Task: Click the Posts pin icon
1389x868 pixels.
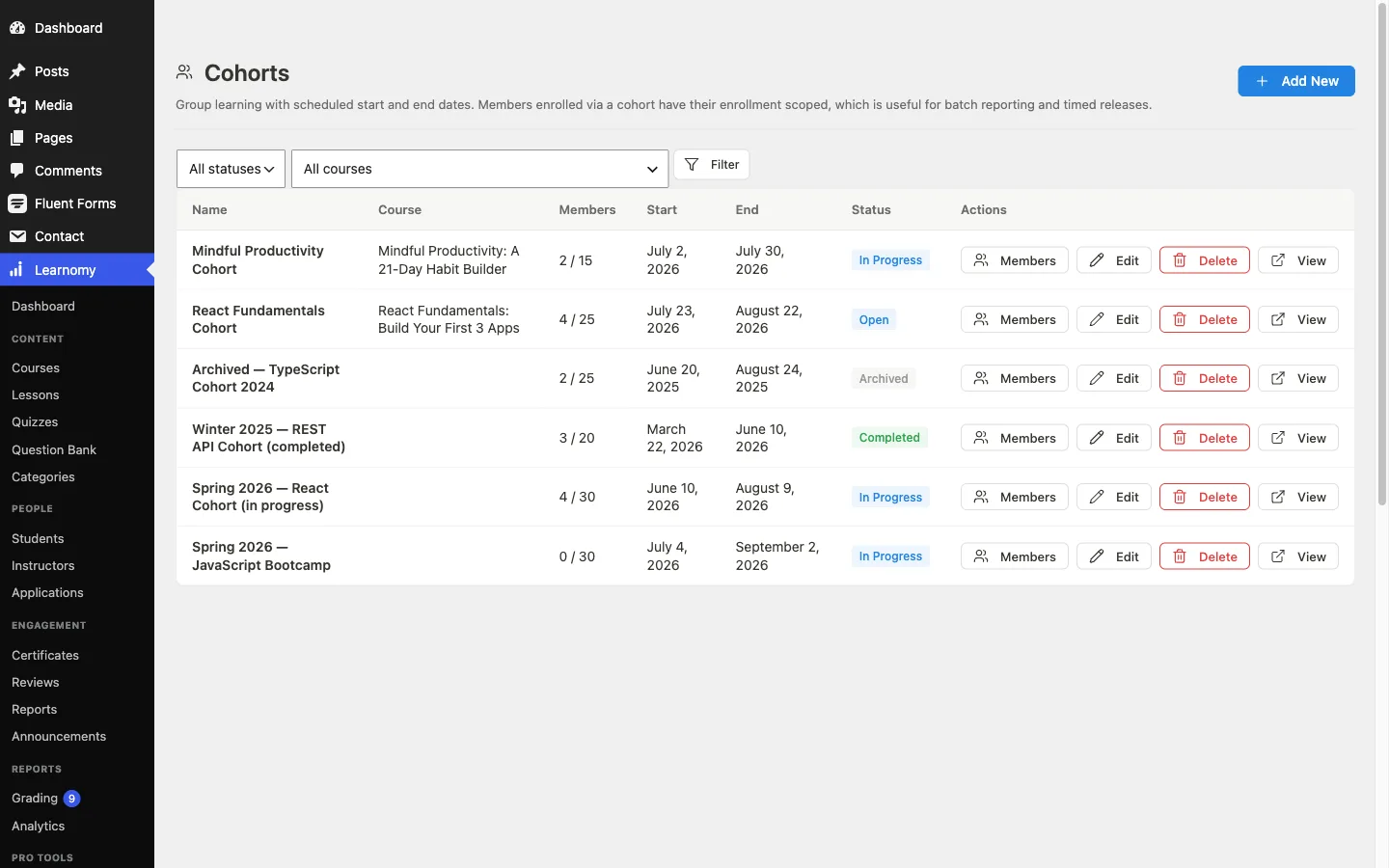Action: 17,71
